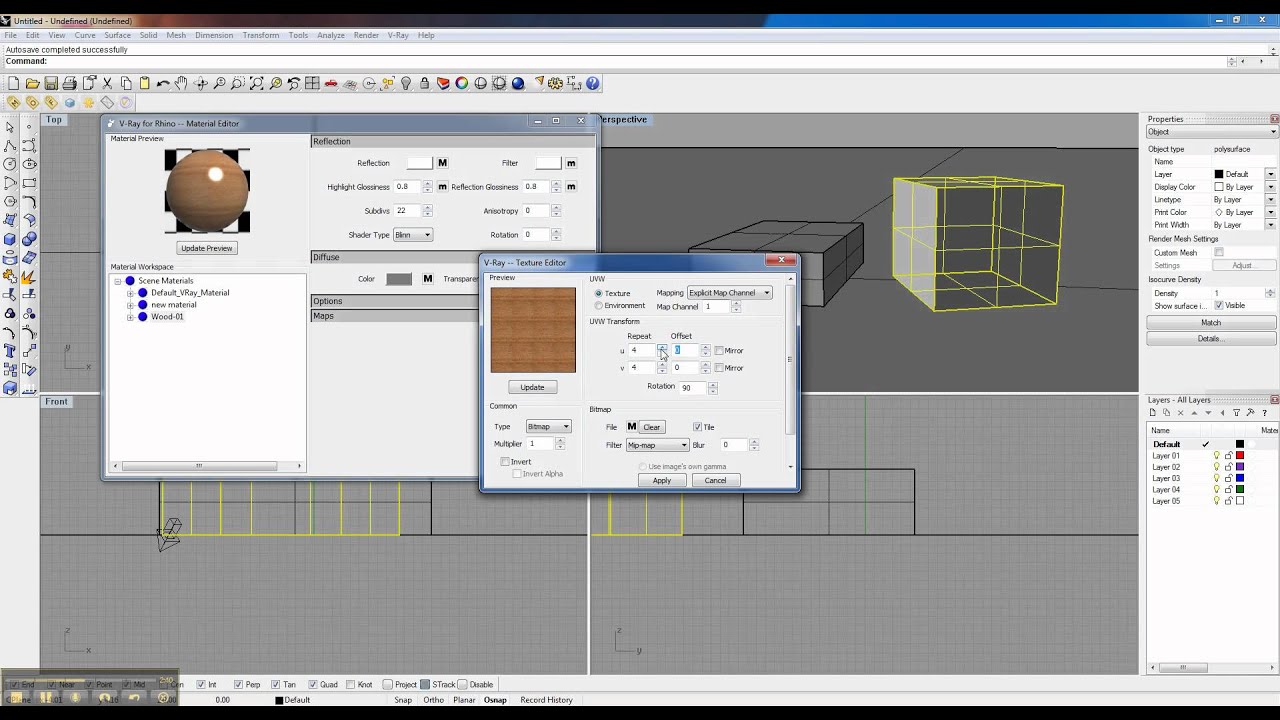The height and width of the screenshot is (720, 1280).
Task: Click the four viewports layout icon
Action: [313, 84]
